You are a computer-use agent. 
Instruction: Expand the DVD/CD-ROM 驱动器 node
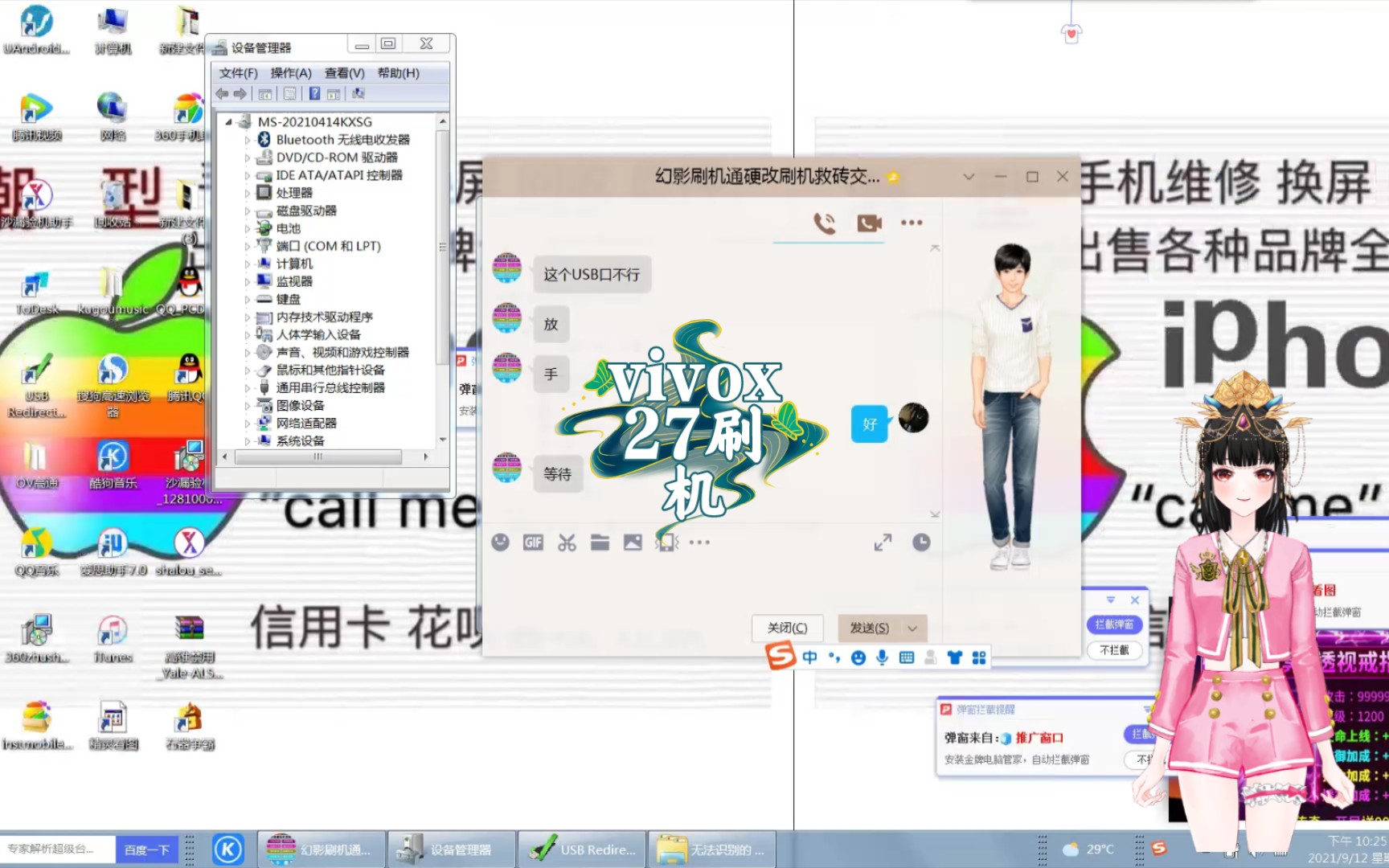tap(248, 158)
